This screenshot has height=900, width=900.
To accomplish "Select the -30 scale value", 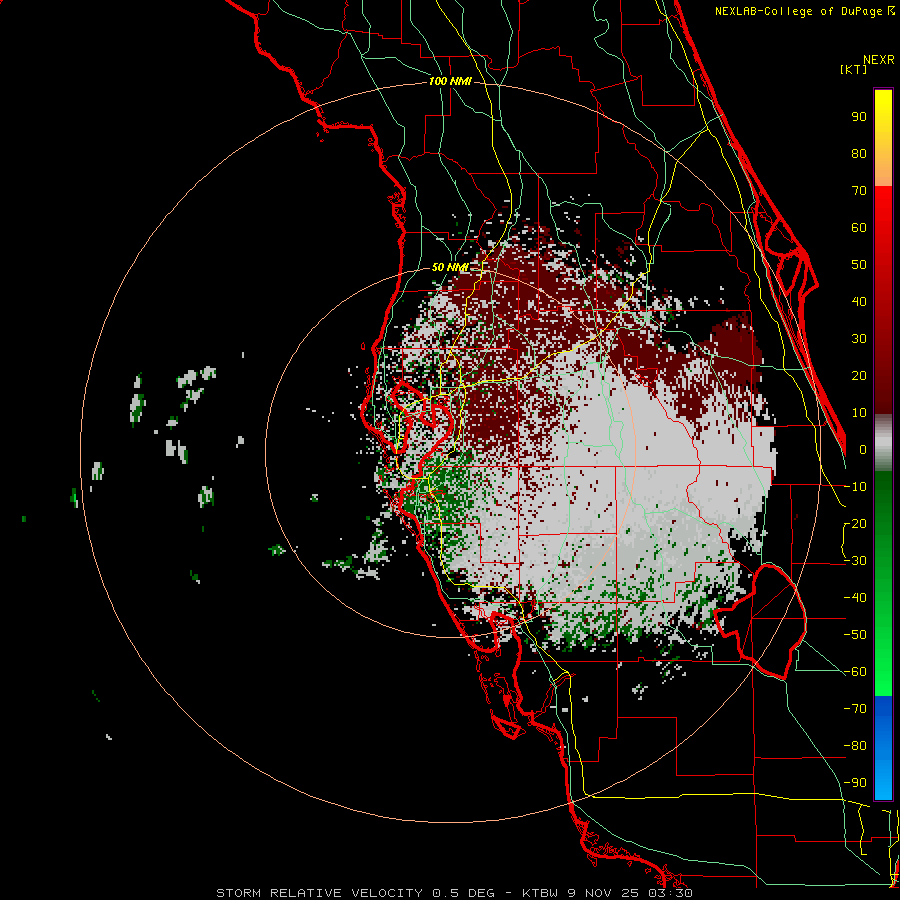I will (855, 561).
